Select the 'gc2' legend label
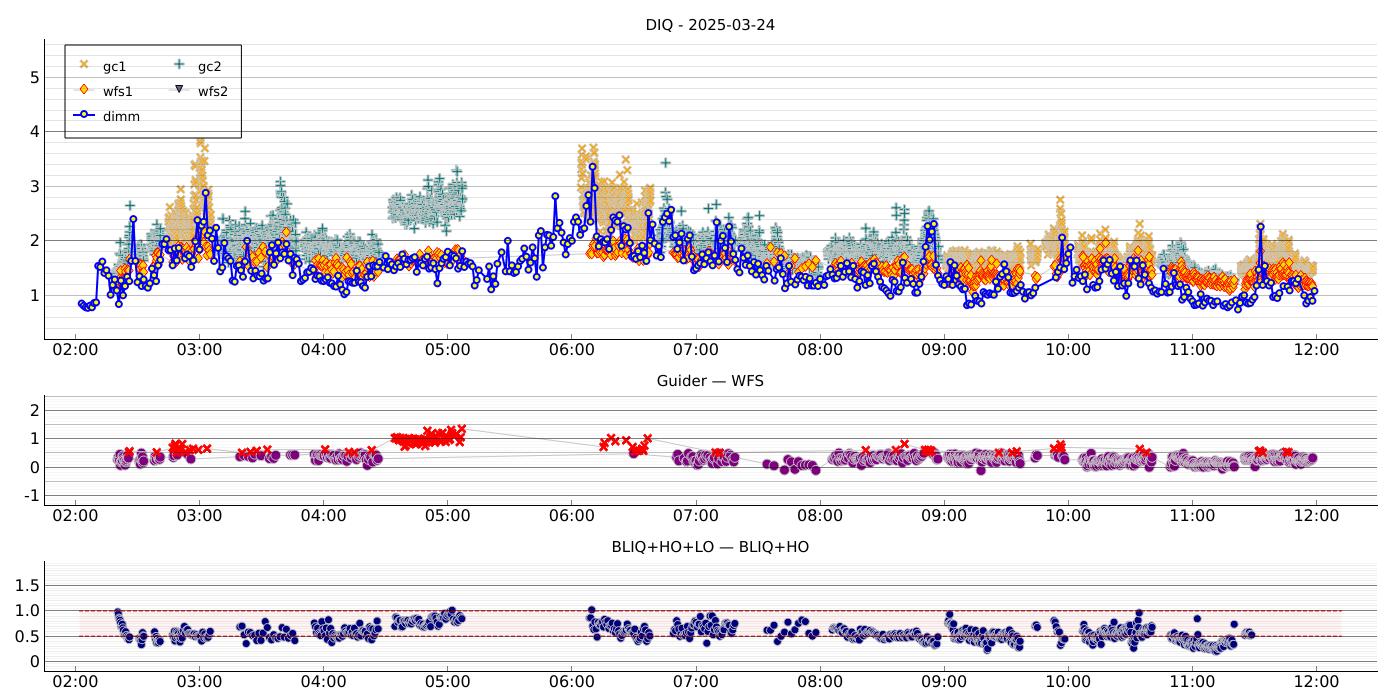The height and width of the screenshot is (700, 1400). click(209, 67)
